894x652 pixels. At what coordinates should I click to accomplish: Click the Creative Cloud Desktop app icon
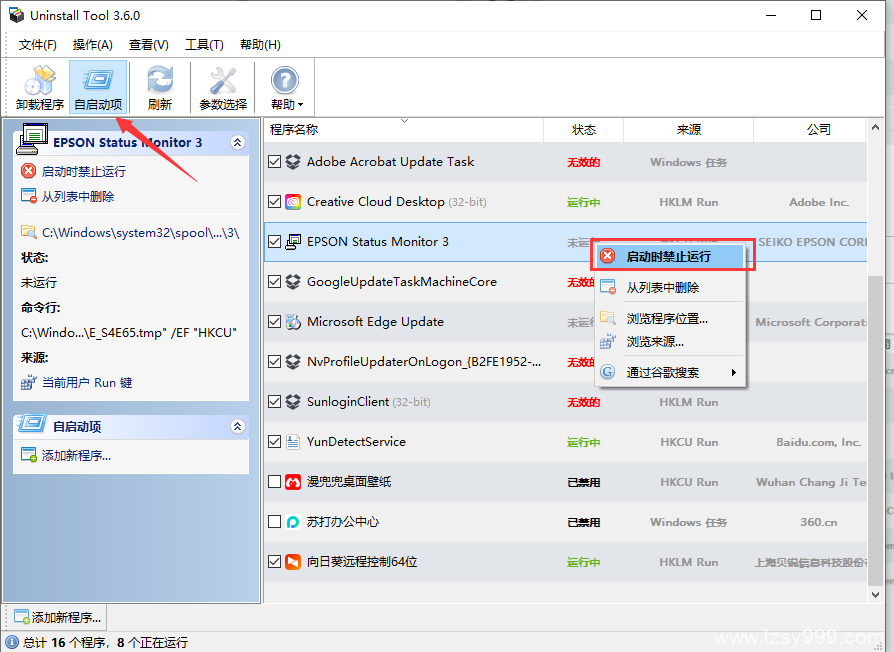coord(293,202)
